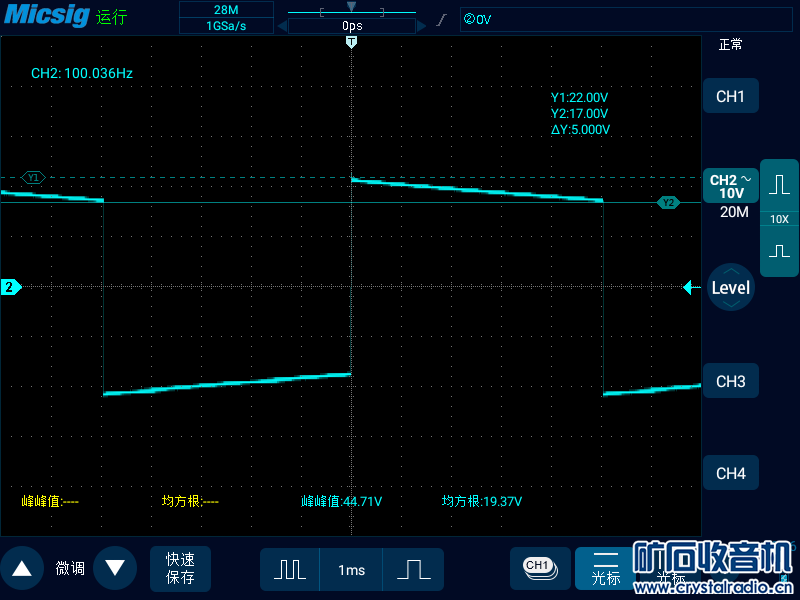Image resolution: width=800 pixels, height=600 pixels.
Task: Move waveform right with arrow
Action: point(421,26)
